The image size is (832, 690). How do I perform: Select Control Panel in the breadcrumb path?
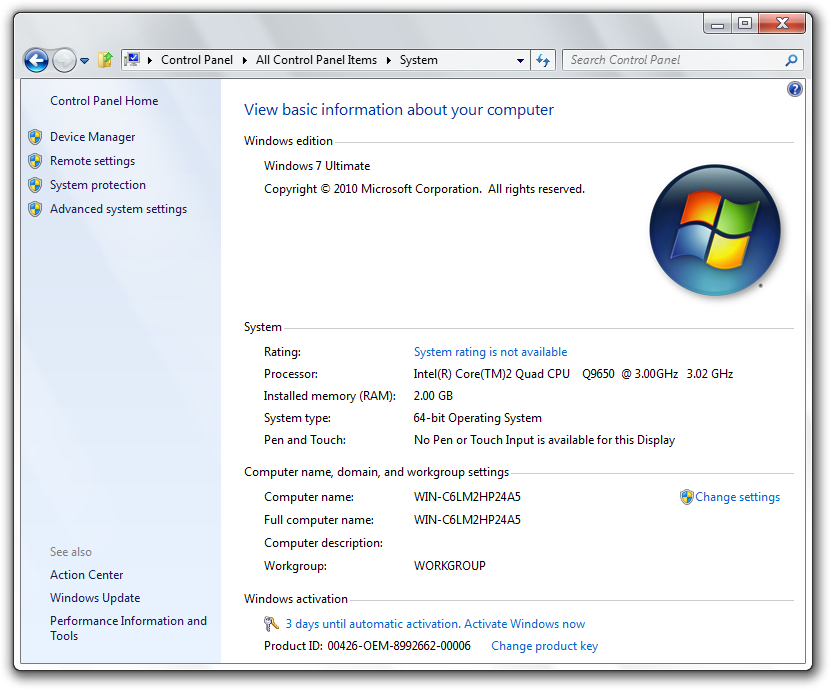[196, 60]
